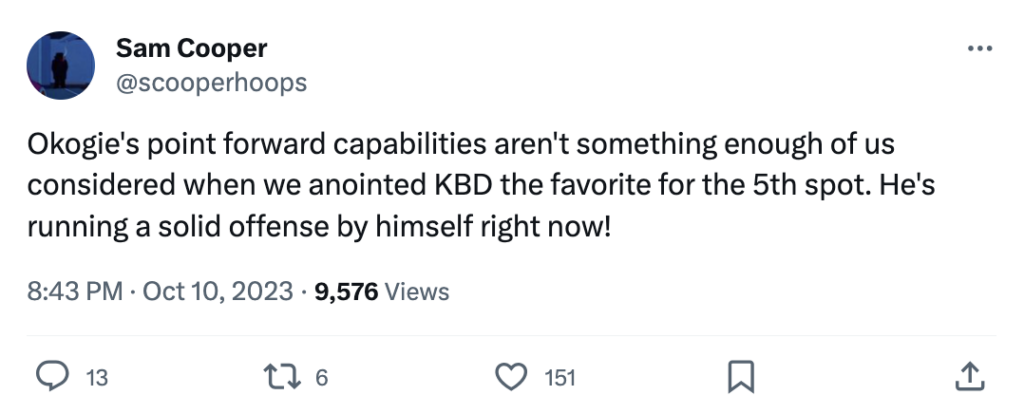Open the @scooperhoops handle link

(212, 83)
